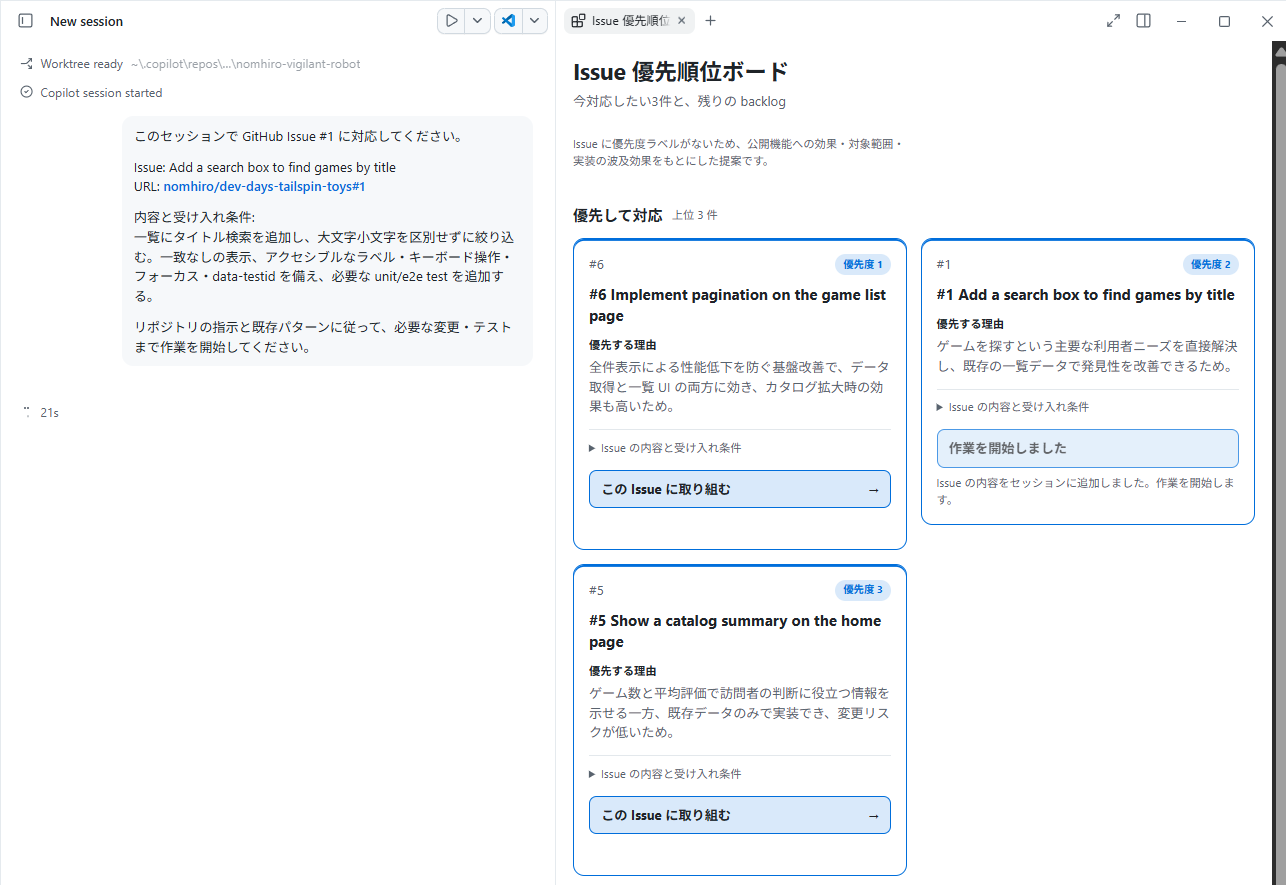The width and height of the screenshot is (1286, 885).
Task: Click the New session title
Action: tap(87, 21)
